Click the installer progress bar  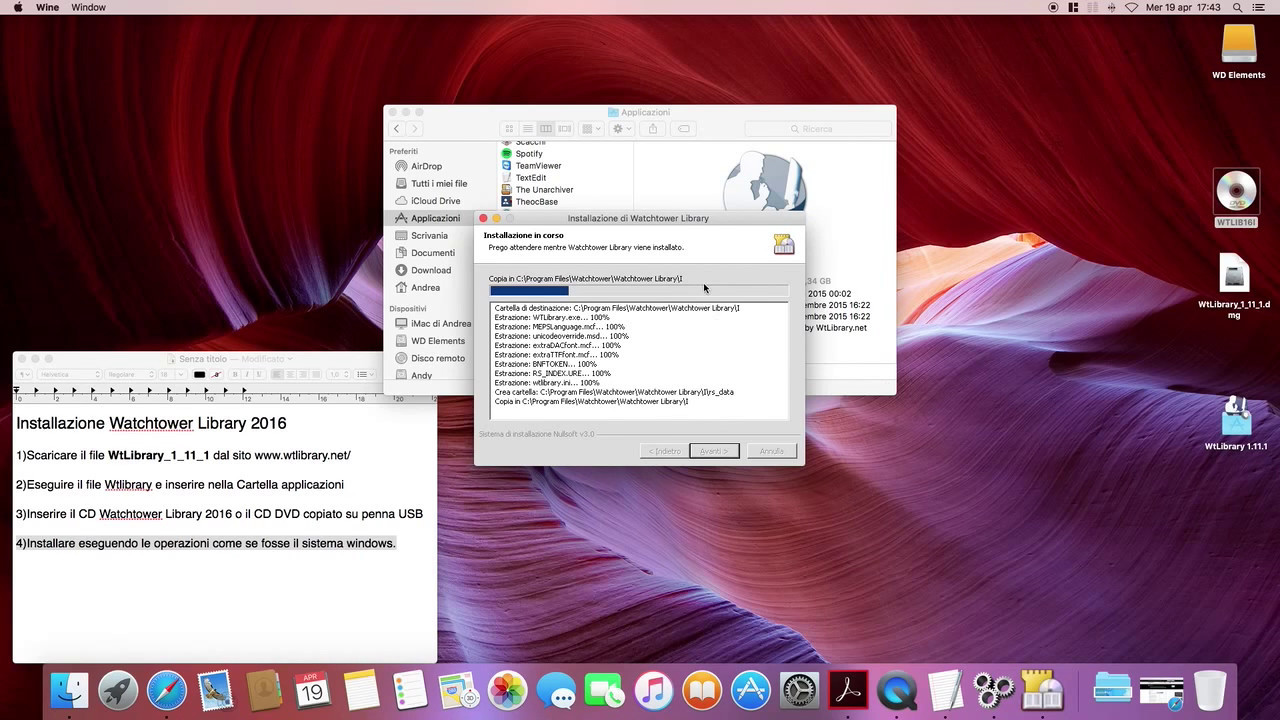point(638,291)
